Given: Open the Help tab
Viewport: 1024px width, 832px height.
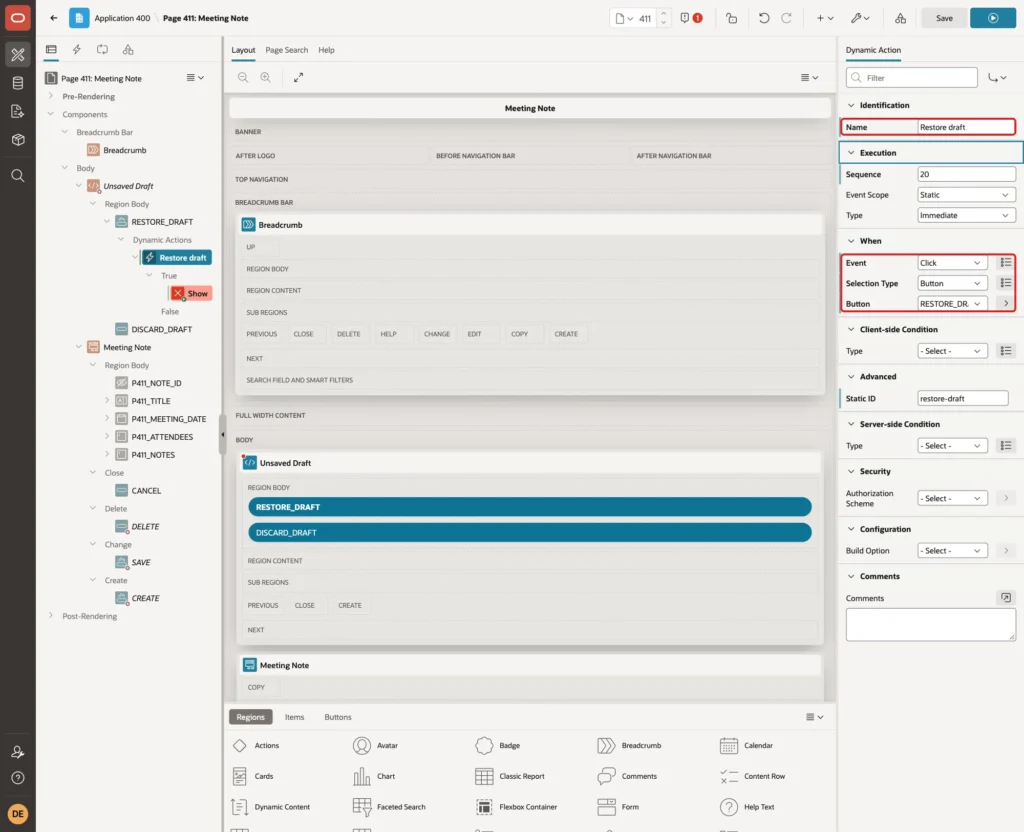Looking at the screenshot, I should tap(326, 50).
